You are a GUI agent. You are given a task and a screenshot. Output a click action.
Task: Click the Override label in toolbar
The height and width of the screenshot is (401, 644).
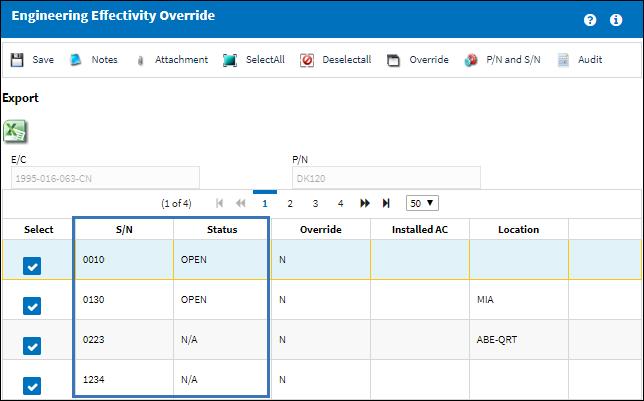[429, 60]
